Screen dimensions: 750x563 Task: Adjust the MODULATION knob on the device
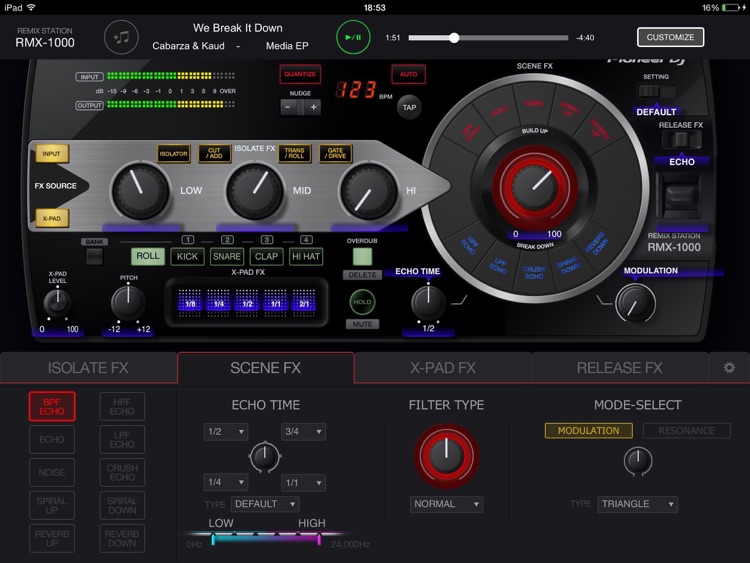[x=635, y=303]
